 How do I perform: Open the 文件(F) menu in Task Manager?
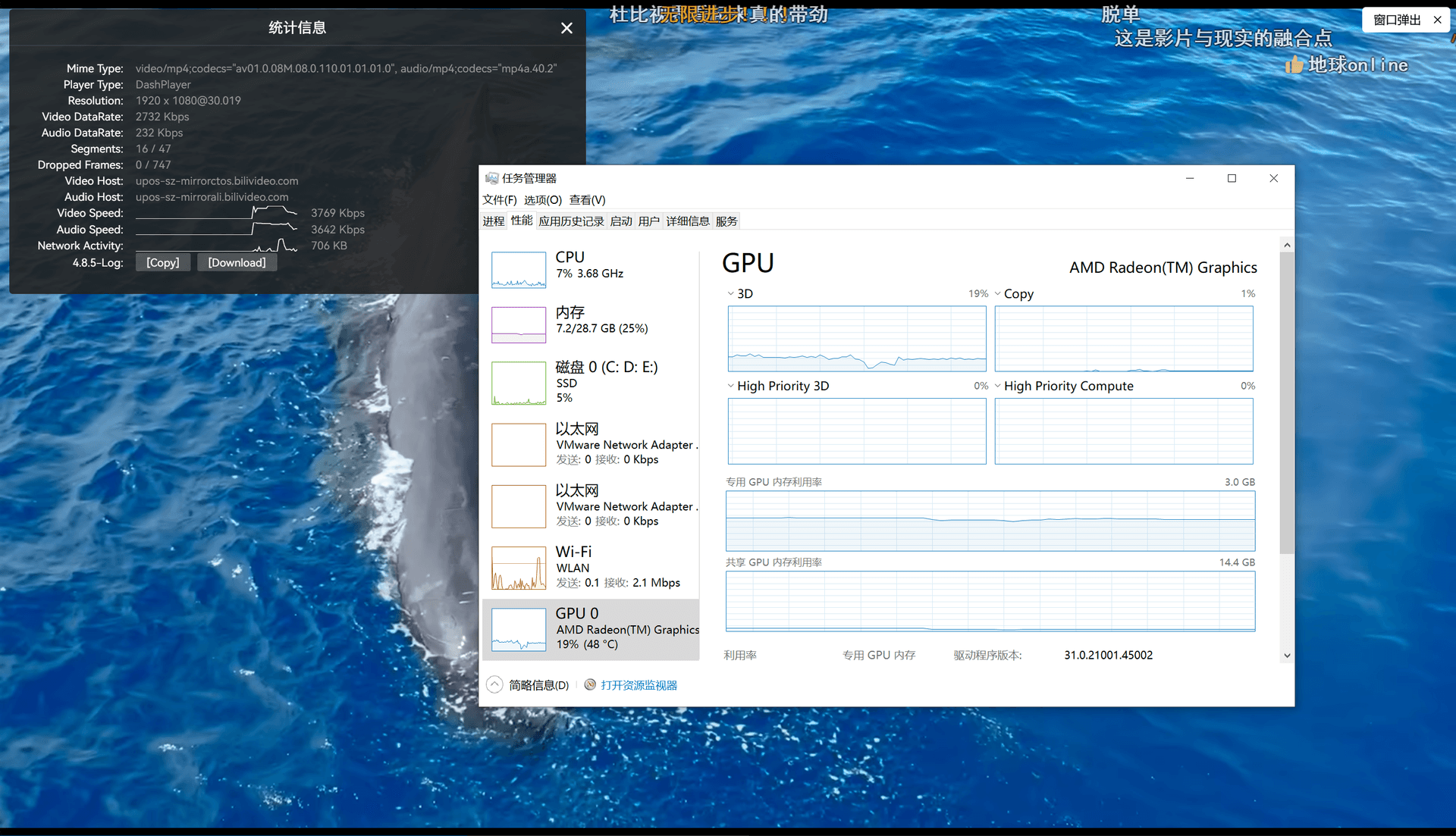coord(499,200)
